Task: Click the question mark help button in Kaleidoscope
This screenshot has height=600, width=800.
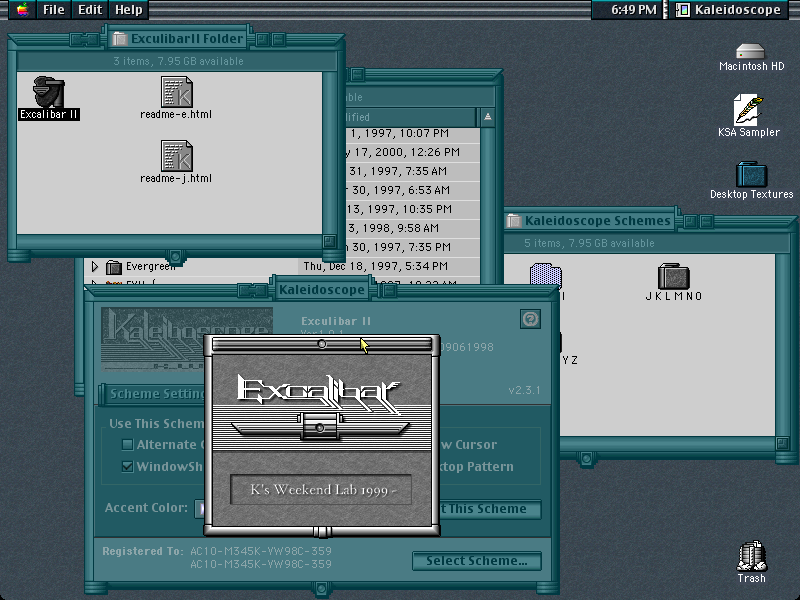Action: coord(531,319)
